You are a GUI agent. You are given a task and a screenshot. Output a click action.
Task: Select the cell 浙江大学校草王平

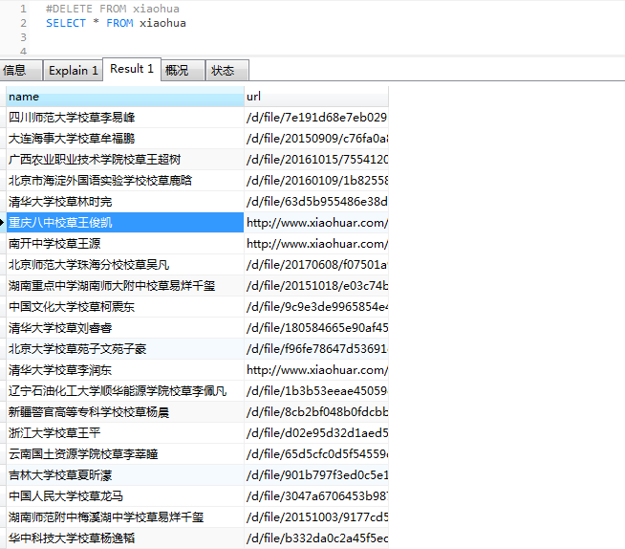[125, 433]
